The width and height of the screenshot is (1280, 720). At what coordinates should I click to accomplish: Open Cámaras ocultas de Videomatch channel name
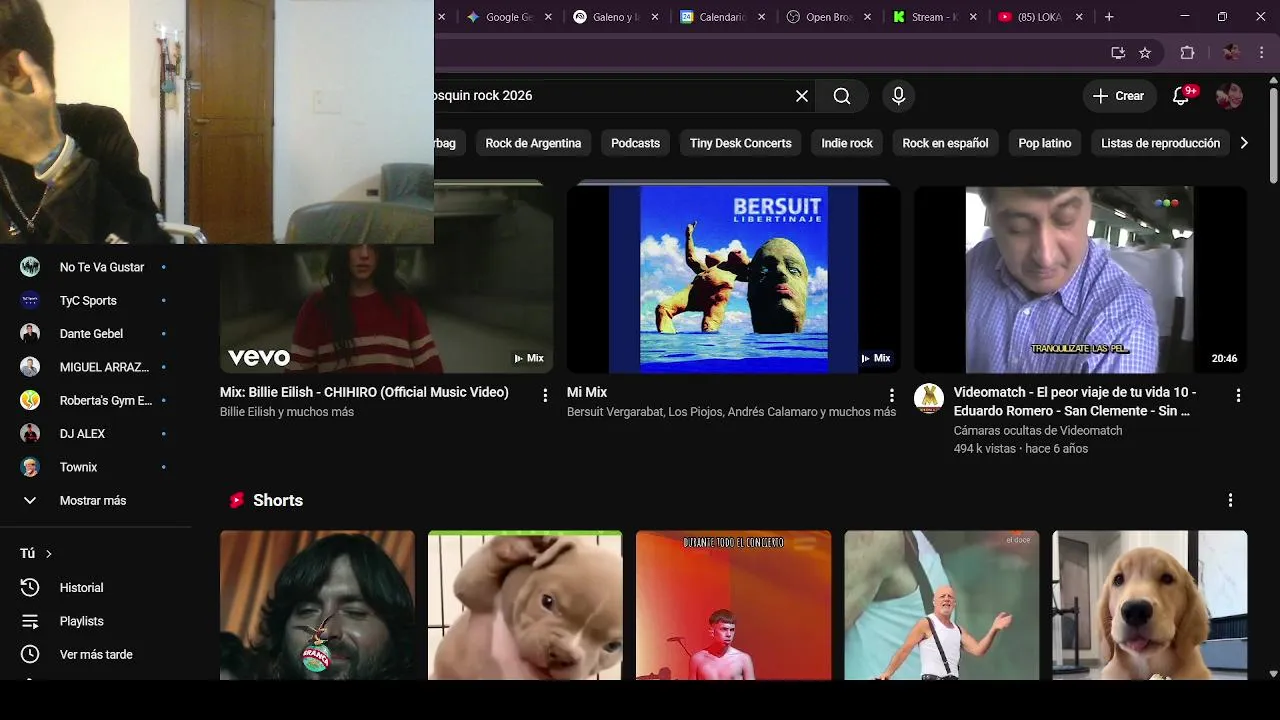click(x=1038, y=430)
